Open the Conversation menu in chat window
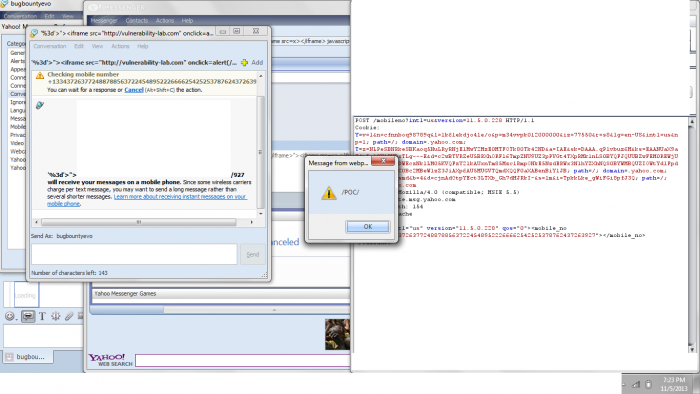700x394 pixels. click(x=50, y=46)
